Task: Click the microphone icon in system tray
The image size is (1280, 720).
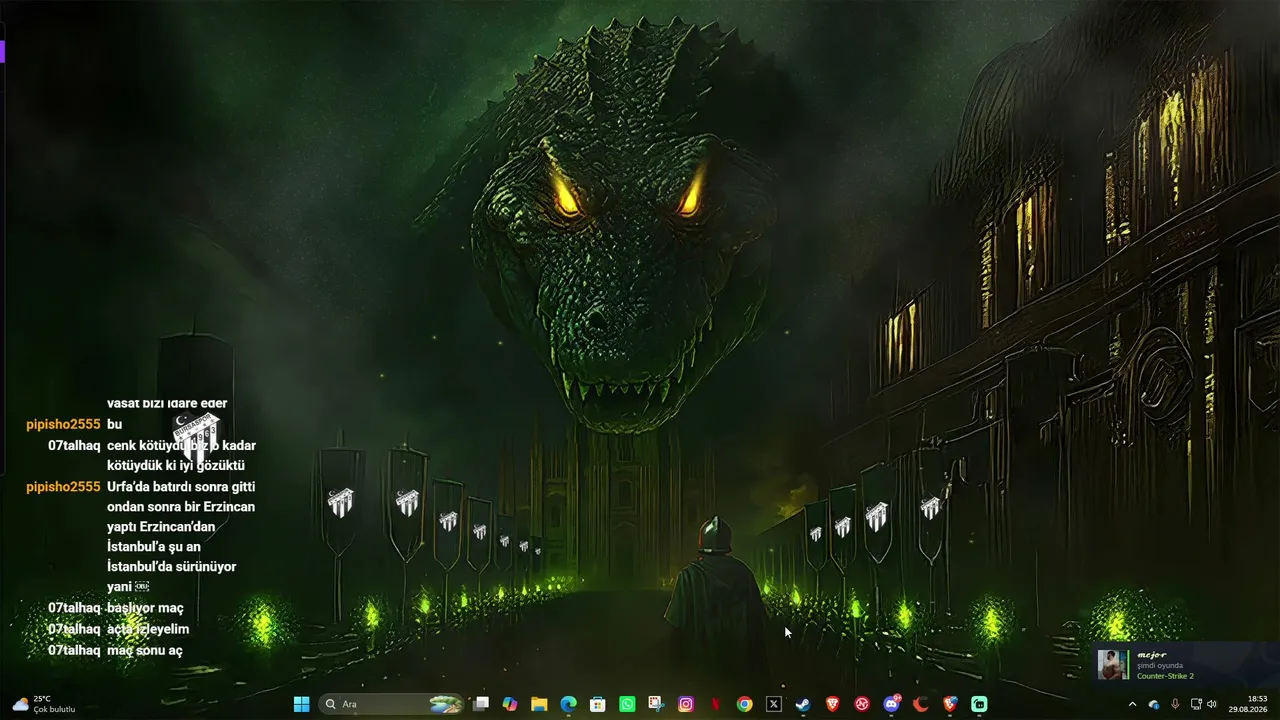Action: click(1175, 704)
